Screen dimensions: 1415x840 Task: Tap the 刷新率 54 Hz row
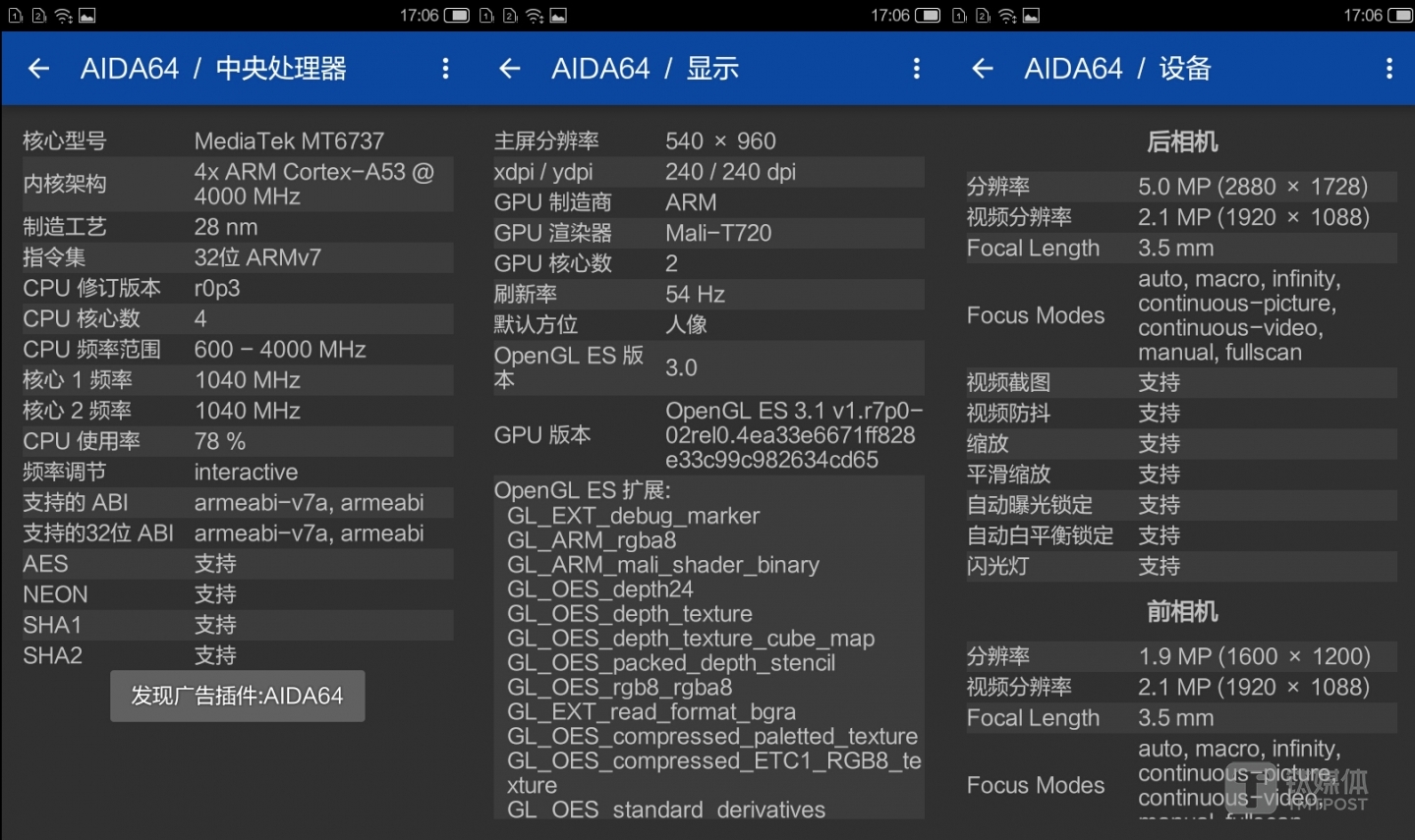tap(707, 294)
